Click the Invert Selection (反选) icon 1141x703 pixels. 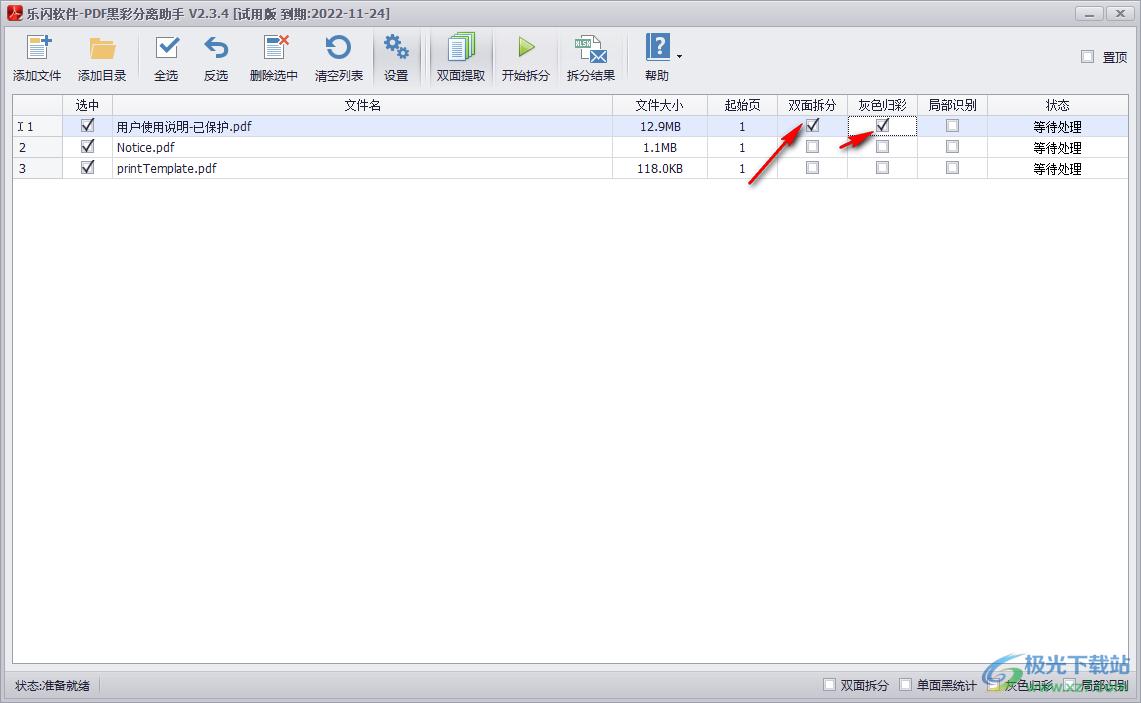[x=216, y=49]
